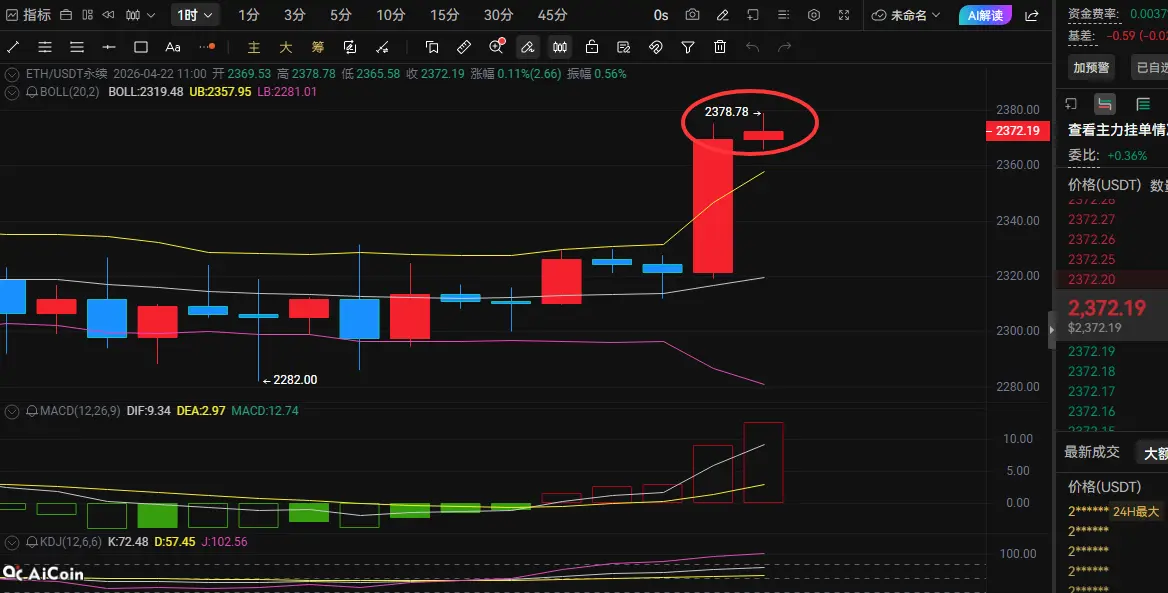The image size is (1168, 593).
Task: Undo the last drawing action
Action: tap(752, 47)
